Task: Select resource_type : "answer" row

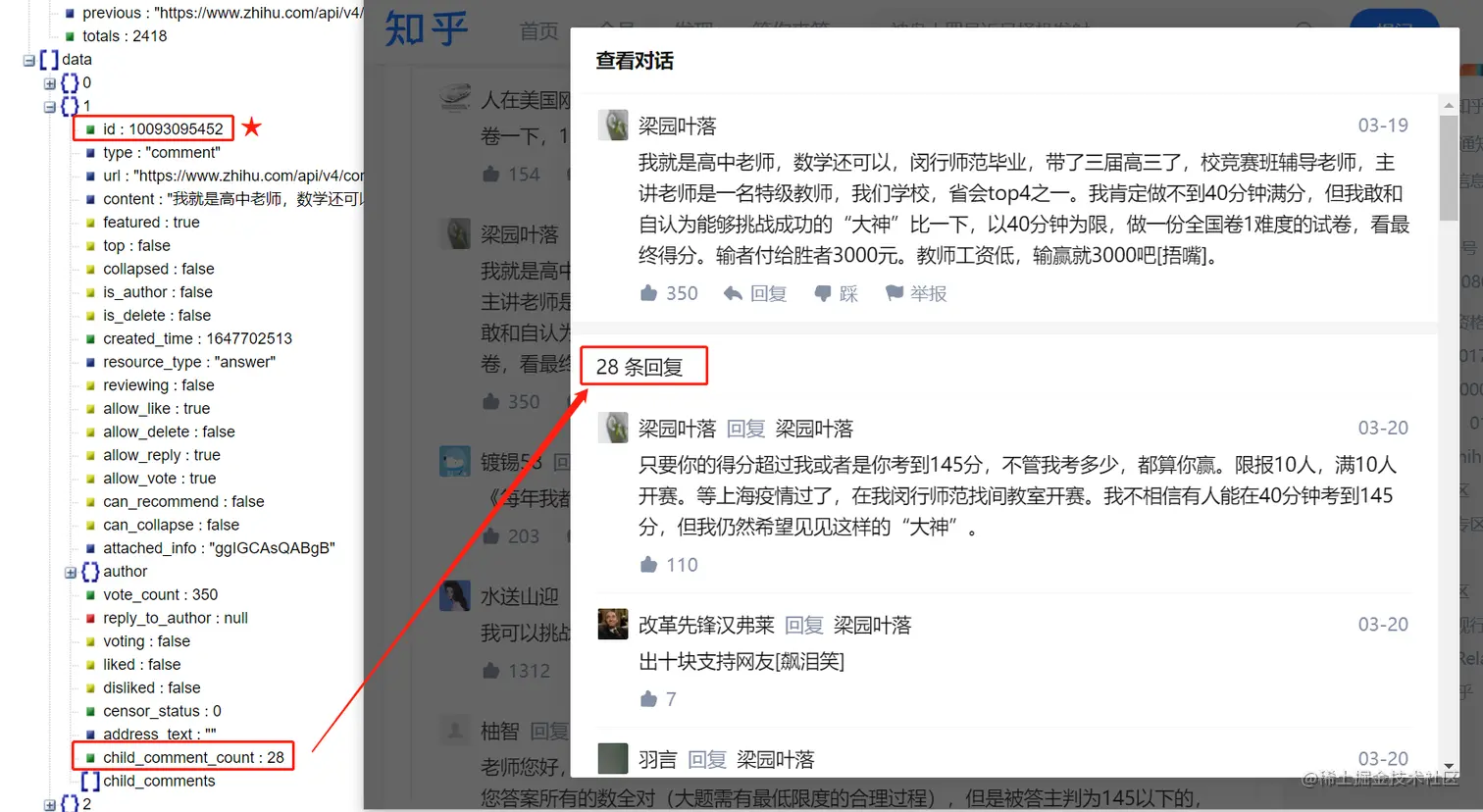Action: [x=180, y=362]
